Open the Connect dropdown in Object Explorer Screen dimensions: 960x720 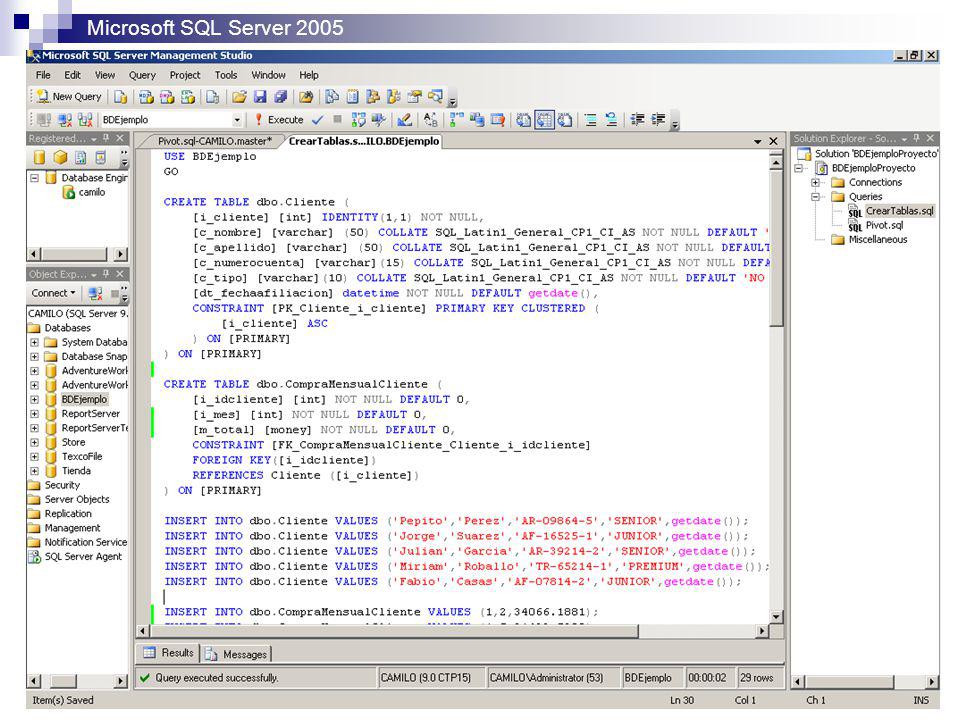click(53, 293)
